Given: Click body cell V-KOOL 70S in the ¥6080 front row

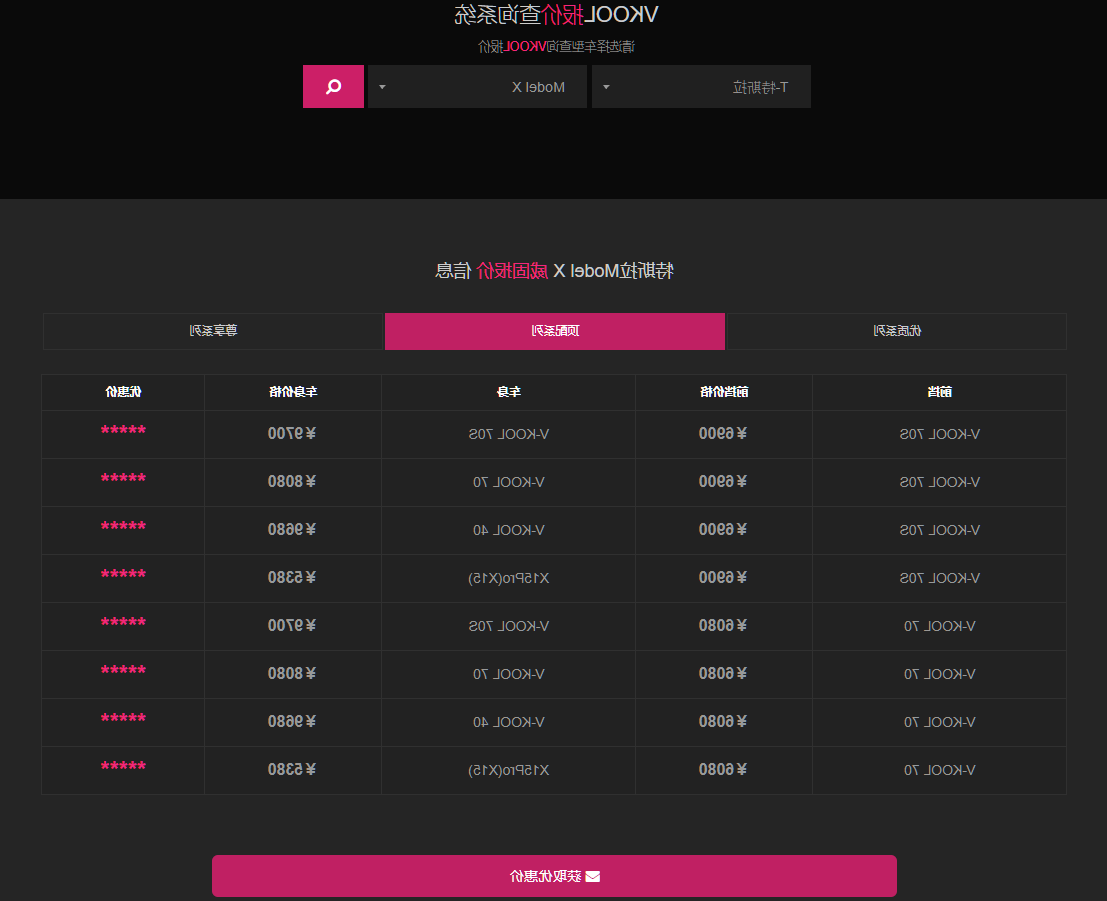Looking at the screenshot, I should pyautogui.click(x=509, y=626).
